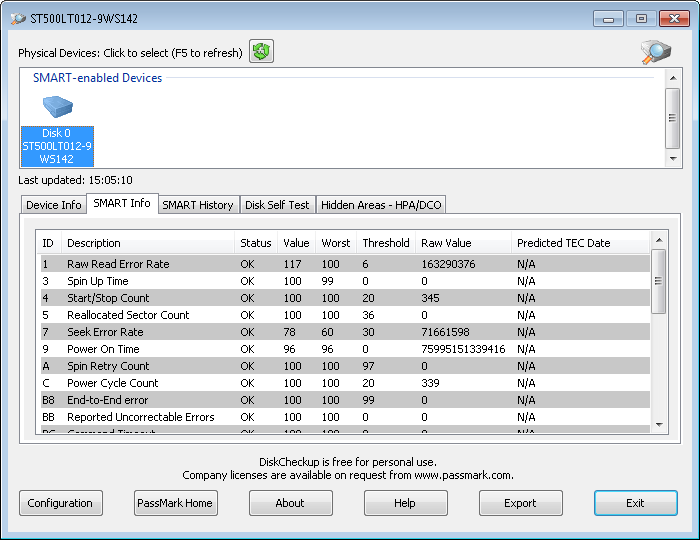The height and width of the screenshot is (540, 700).
Task: Click the SMART table scroll down arrow
Action: coord(659,425)
